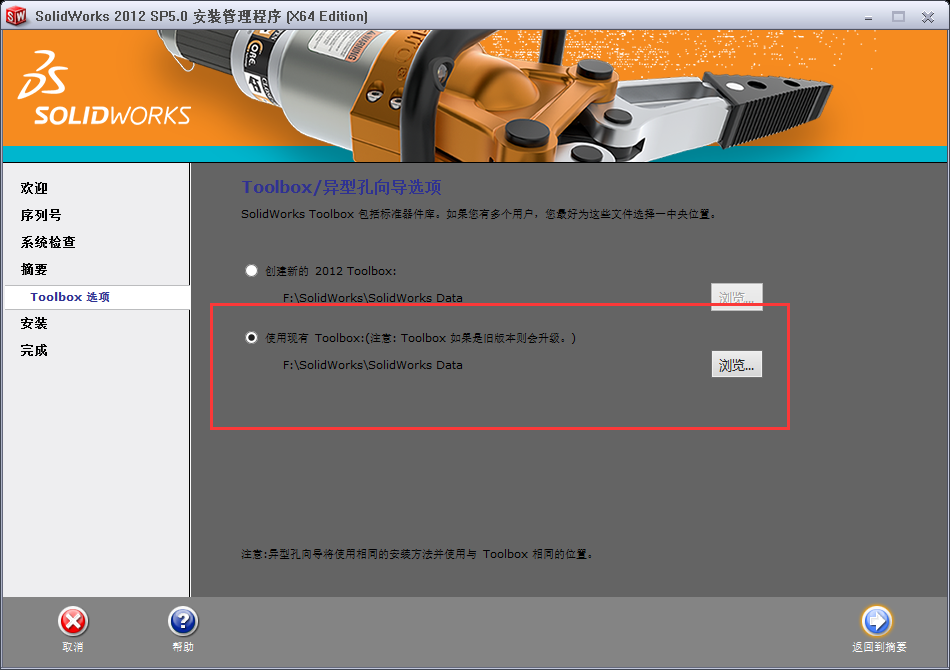950x670 pixels.
Task: Open Help via the blue question icon
Action: 183,622
